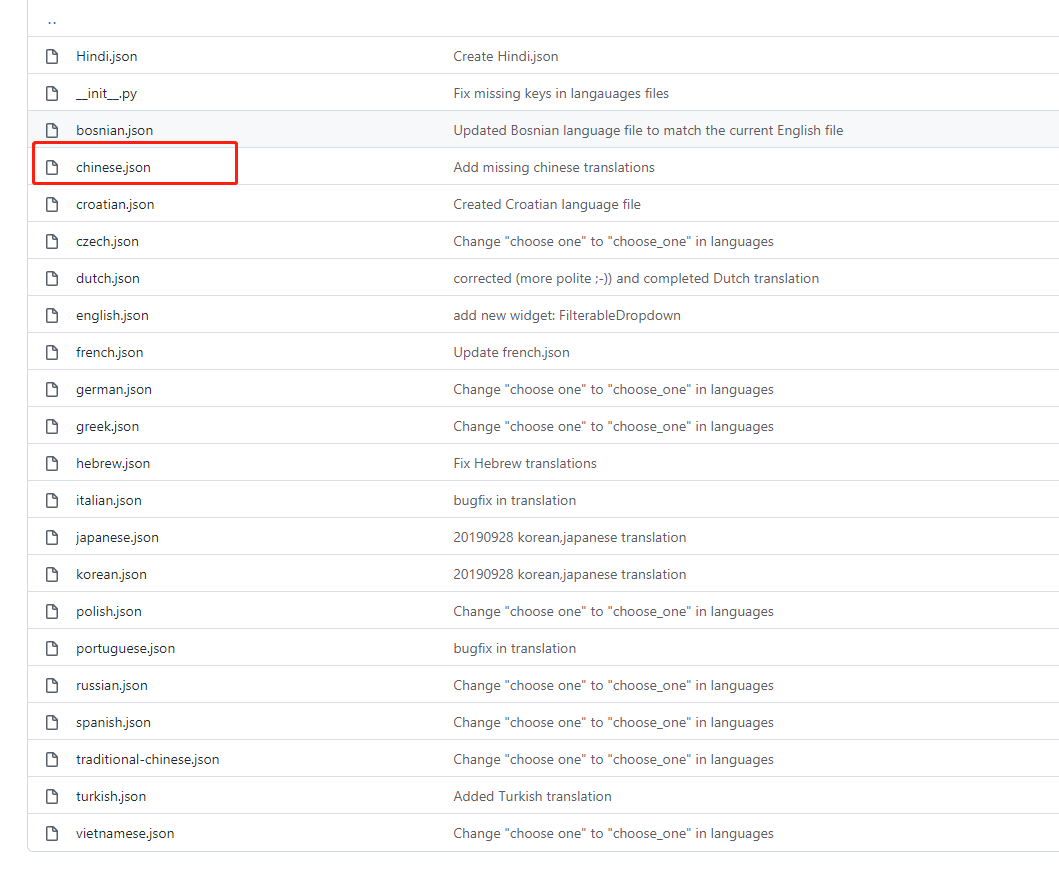Click file icon next to russian.json
Screen dimensions: 1059x869
pos(52,685)
